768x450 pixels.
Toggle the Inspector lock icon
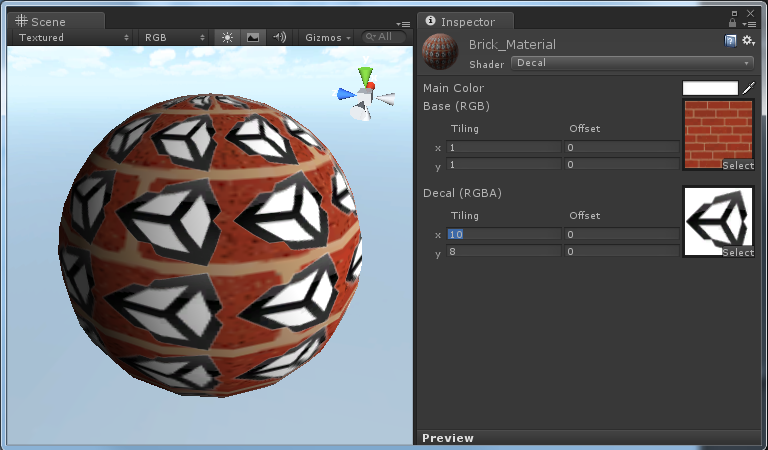coord(732,23)
